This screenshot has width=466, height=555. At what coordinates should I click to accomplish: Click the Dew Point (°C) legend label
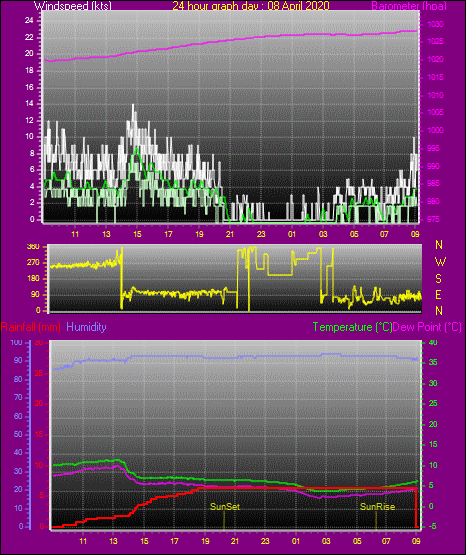(427, 327)
